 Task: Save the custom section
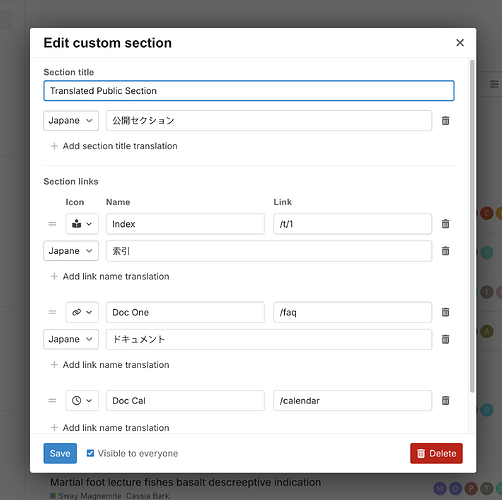[x=60, y=453]
